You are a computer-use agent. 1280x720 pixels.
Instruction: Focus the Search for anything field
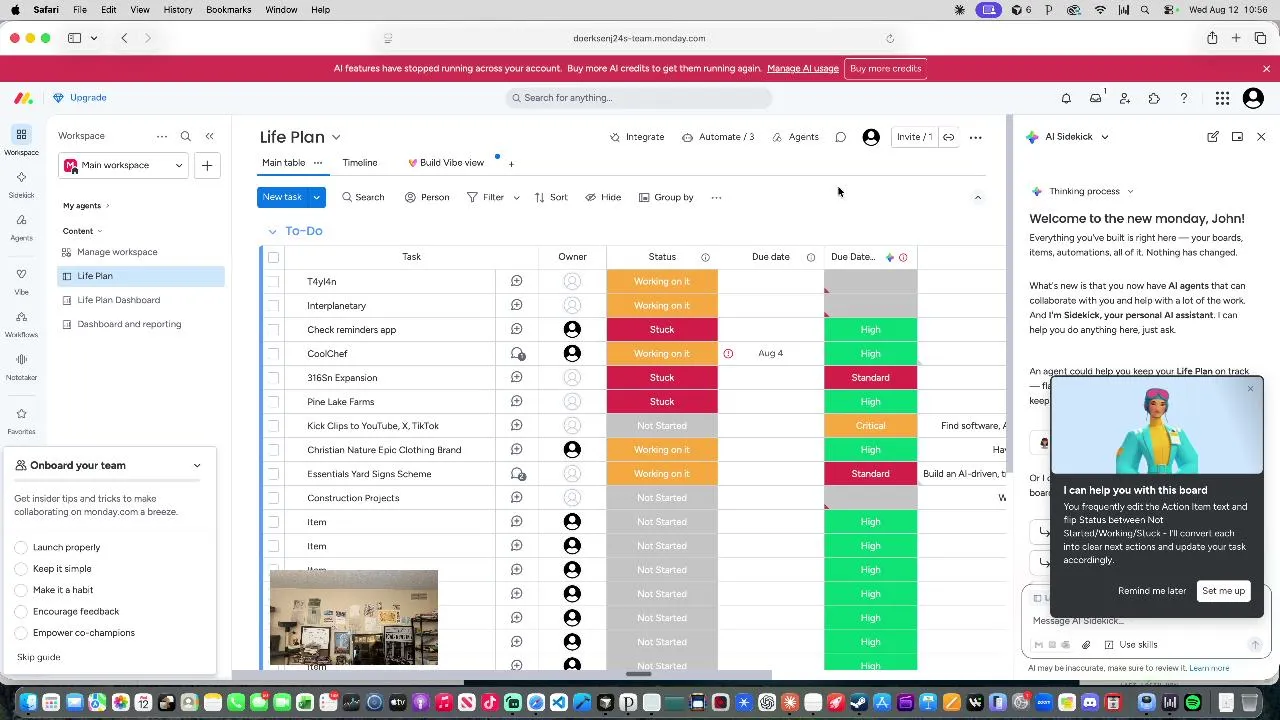(x=639, y=98)
